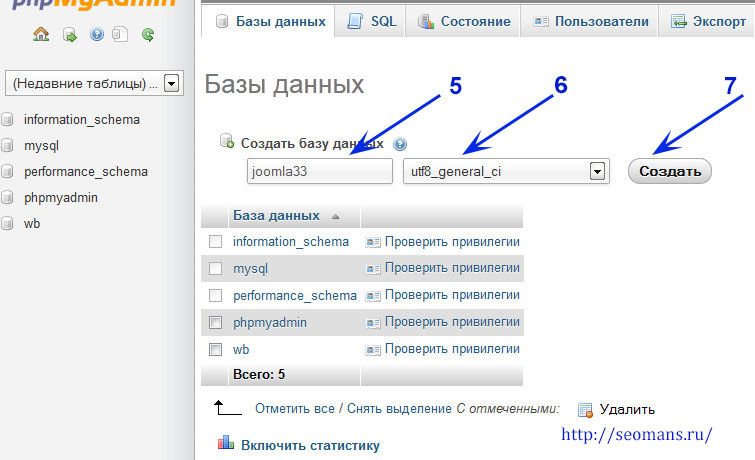755x460 pixels.
Task: Click the log out icon in sidebar
Action: point(70,35)
